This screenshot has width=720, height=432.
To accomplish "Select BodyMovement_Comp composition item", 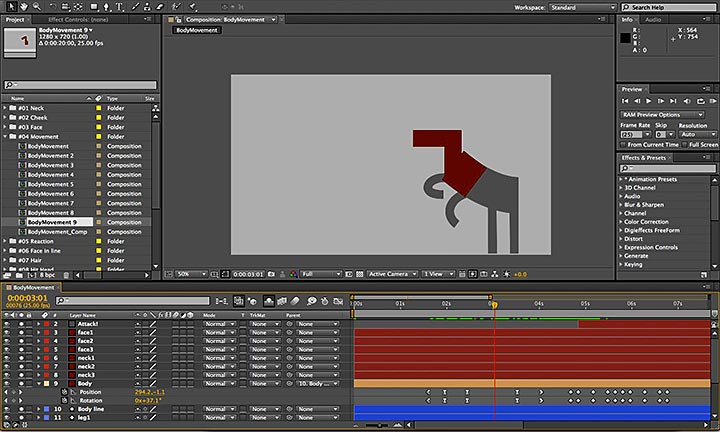I will [57, 232].
